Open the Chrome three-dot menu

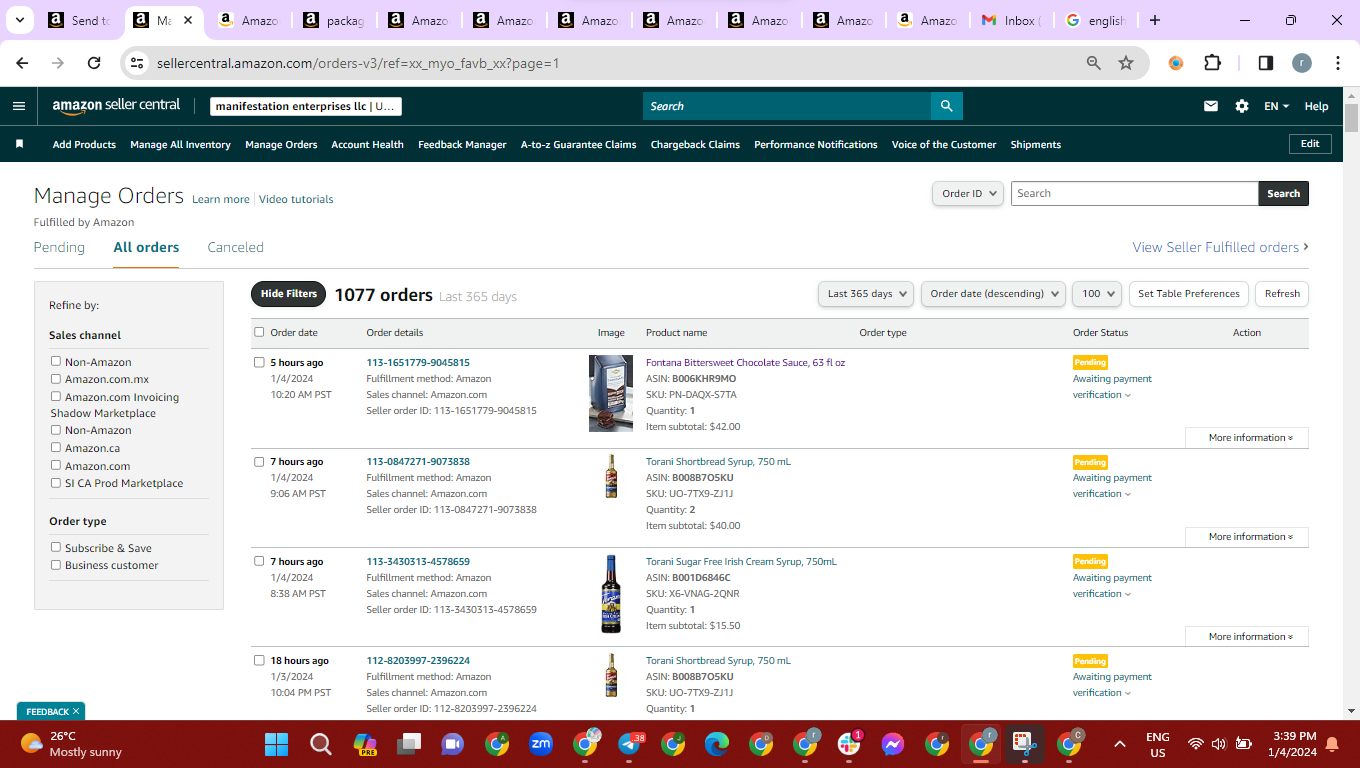point(1337,63)
